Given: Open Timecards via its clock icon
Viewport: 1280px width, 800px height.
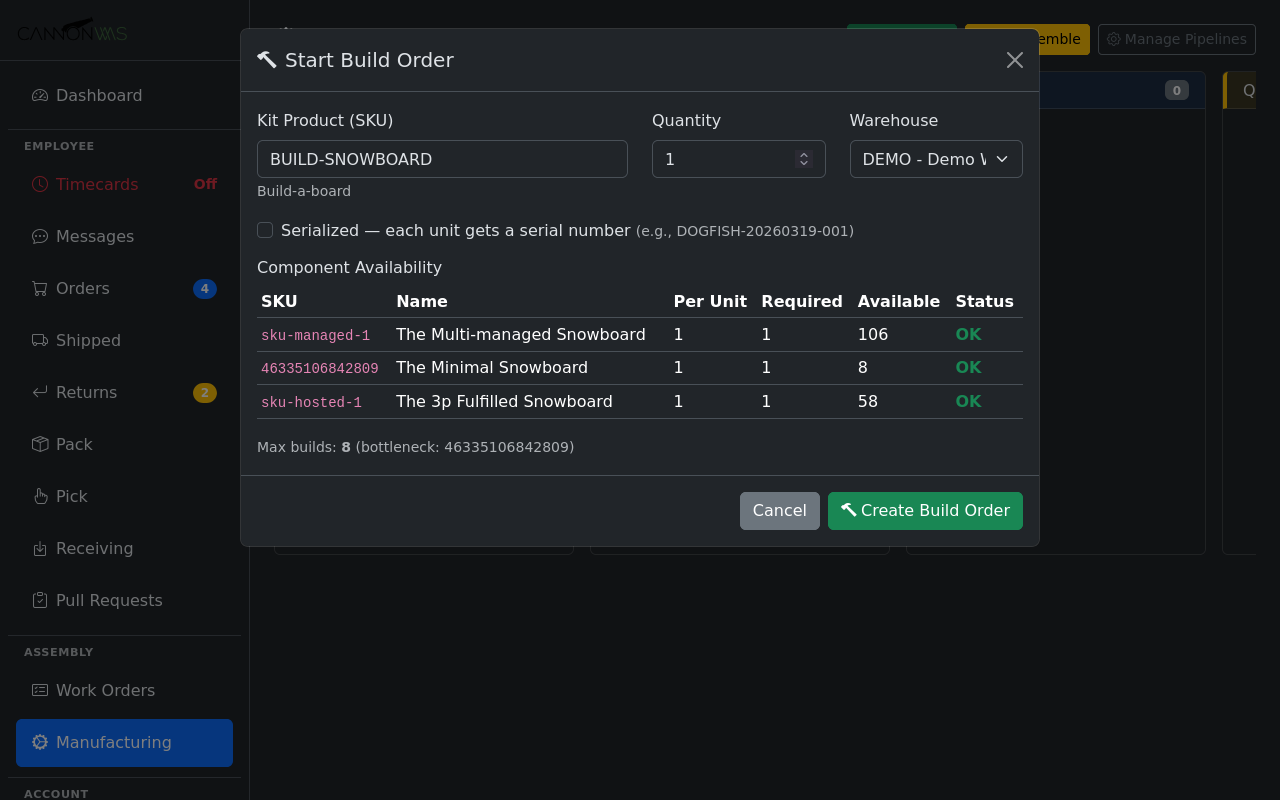Looking at the screenshot, I should coord(38,184).
